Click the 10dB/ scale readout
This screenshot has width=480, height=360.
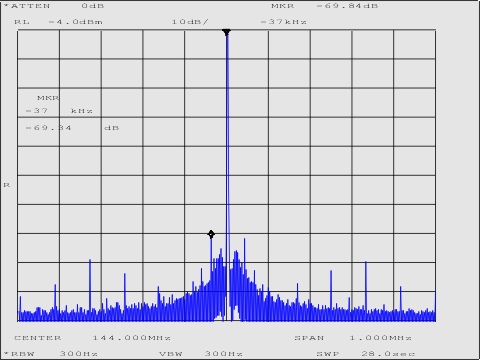click(x=190, y=22)
